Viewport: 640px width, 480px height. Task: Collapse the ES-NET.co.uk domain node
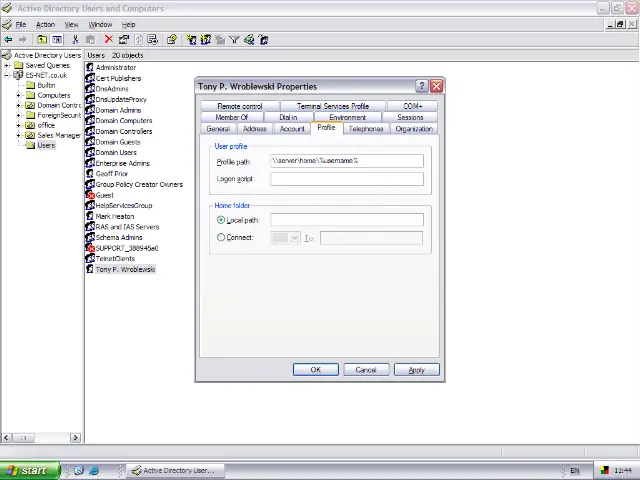(x=7, y=75)
